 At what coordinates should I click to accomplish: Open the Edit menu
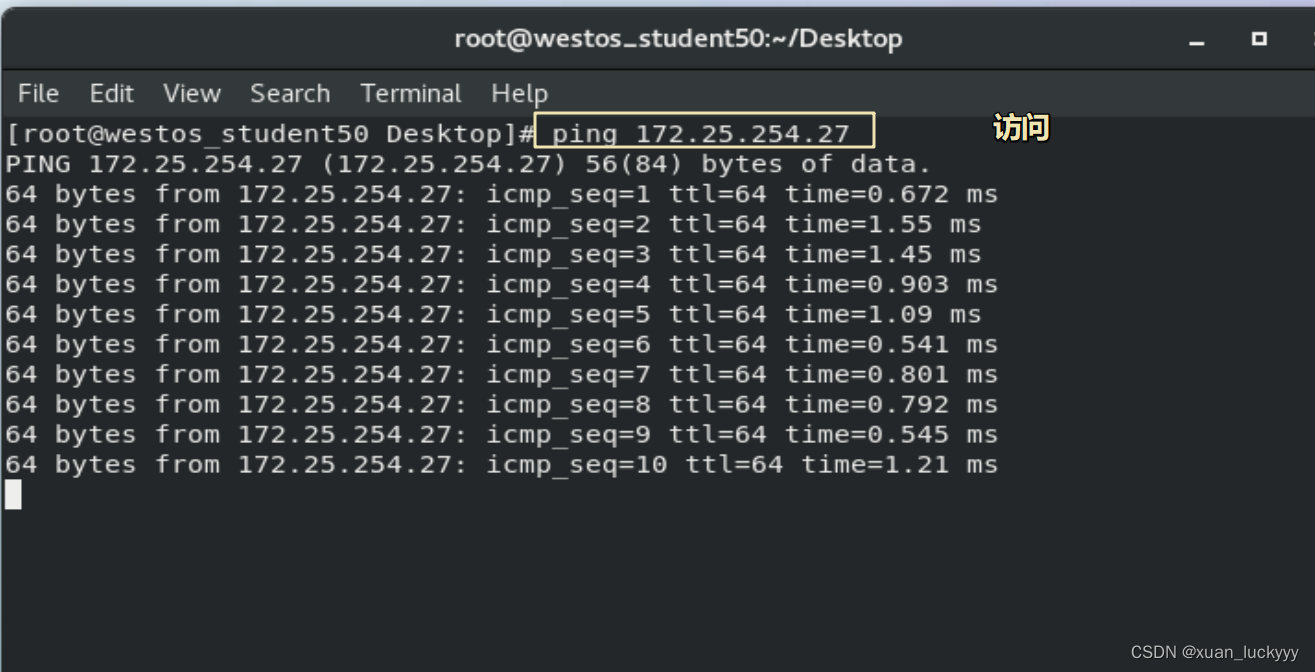coord(111,93)
